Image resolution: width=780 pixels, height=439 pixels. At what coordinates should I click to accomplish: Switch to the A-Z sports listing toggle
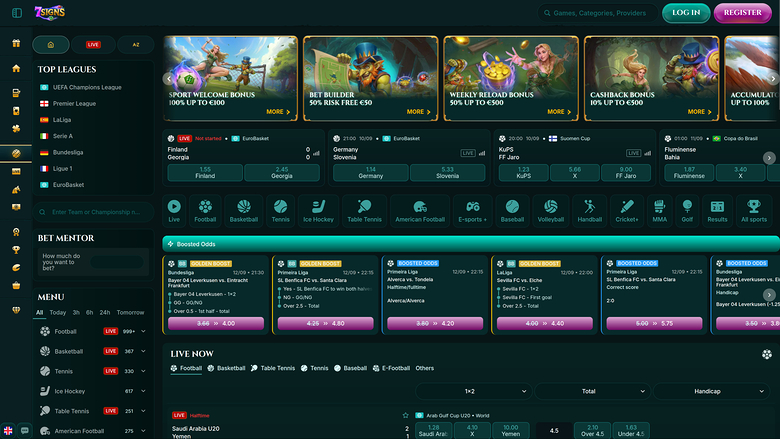(x=135, y=45)
